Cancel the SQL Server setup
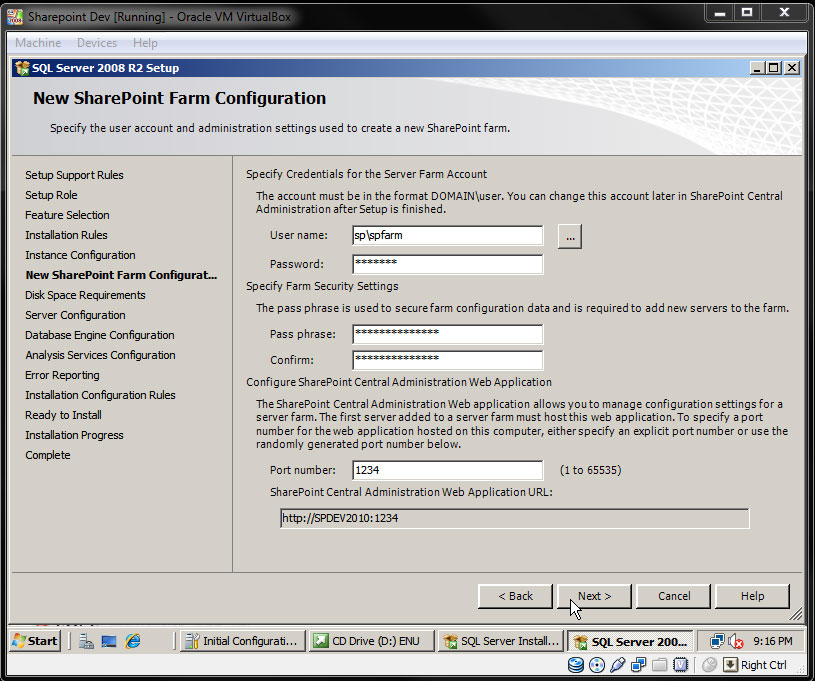The image size is (815, 681). tap(674, 596)
